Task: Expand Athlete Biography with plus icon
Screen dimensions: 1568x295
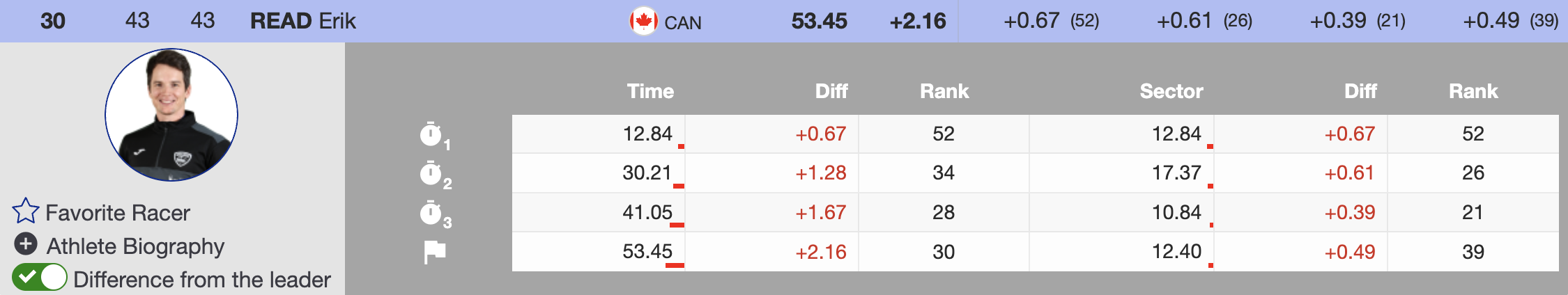Action: coord(26,244)
